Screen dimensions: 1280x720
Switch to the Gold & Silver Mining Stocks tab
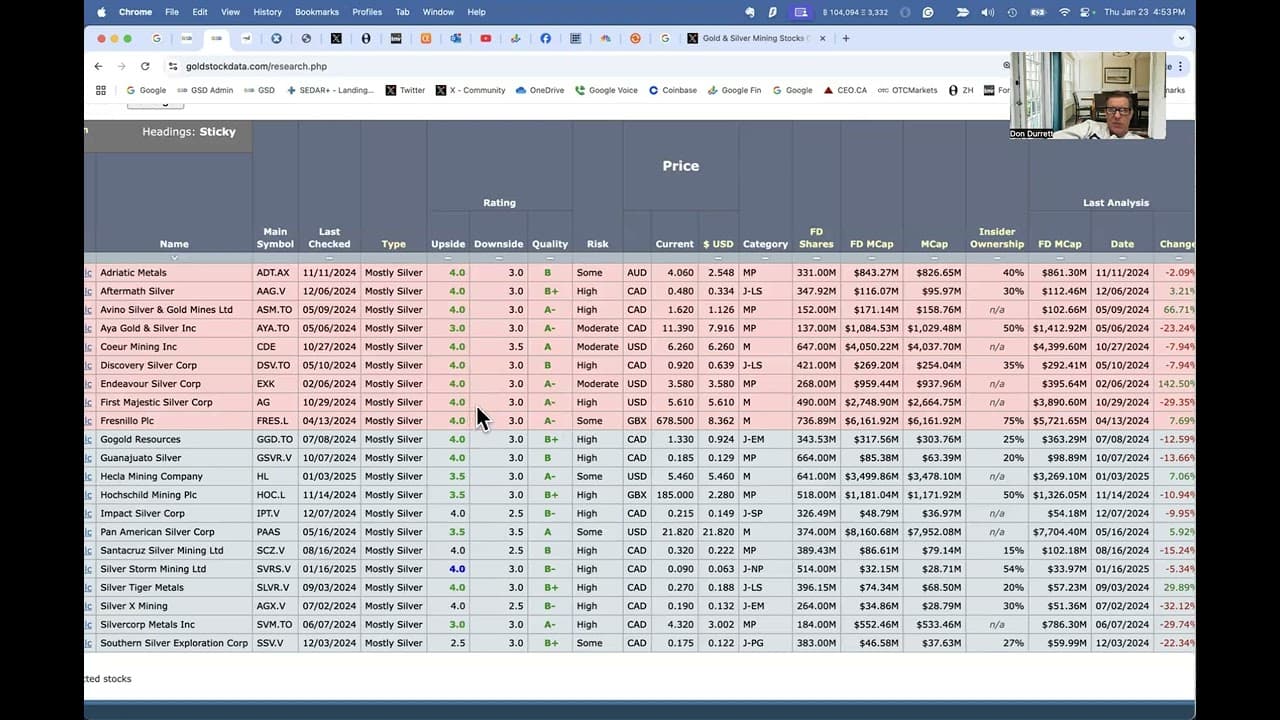(756, 38)
